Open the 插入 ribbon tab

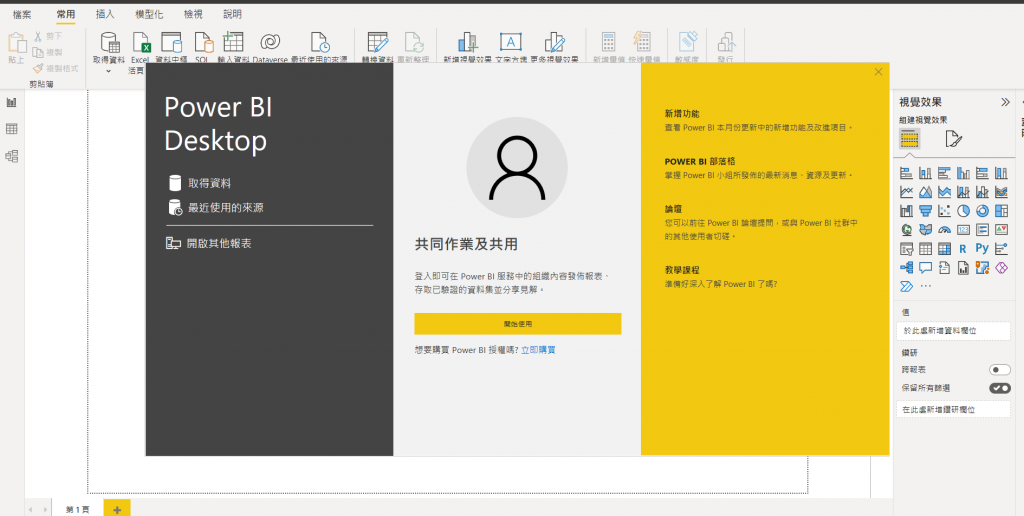(x=104, y=14)
